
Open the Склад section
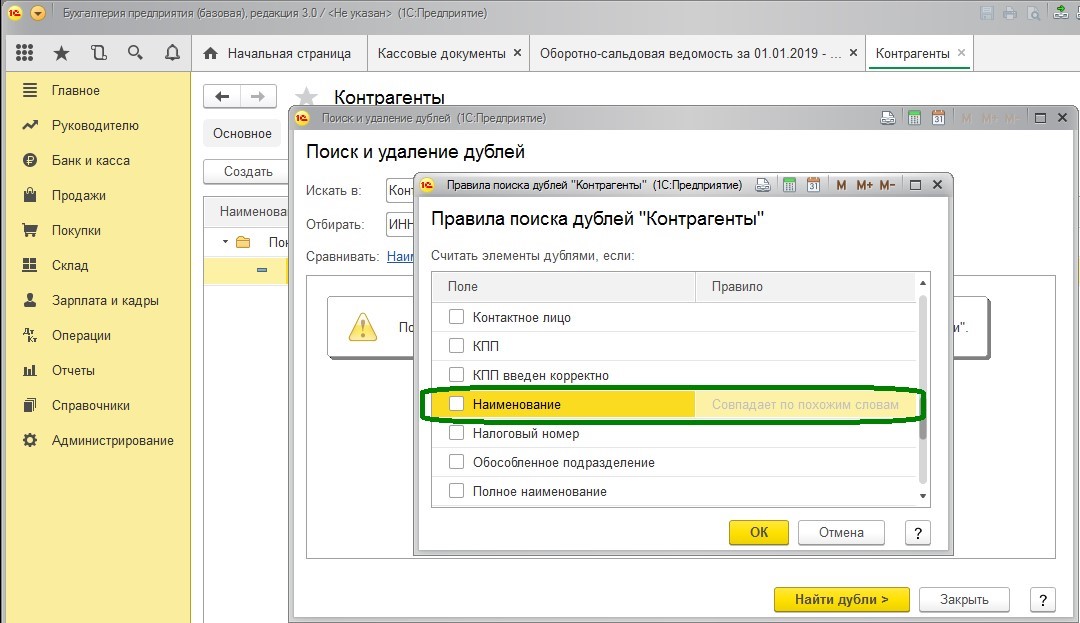click(70, 266)
